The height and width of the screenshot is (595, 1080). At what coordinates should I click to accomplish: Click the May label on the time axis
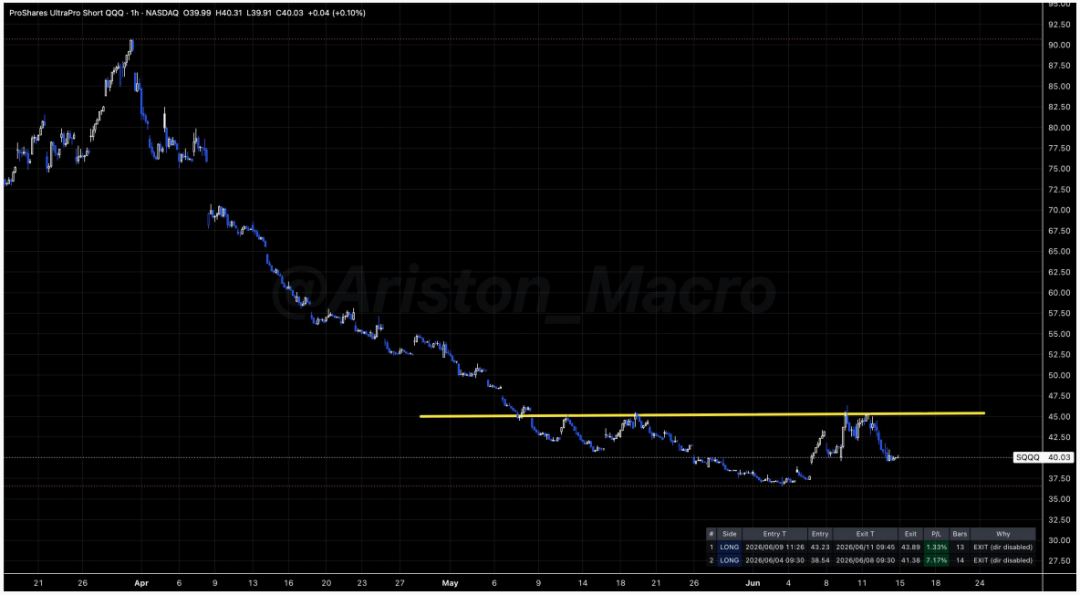coord(450,583)
